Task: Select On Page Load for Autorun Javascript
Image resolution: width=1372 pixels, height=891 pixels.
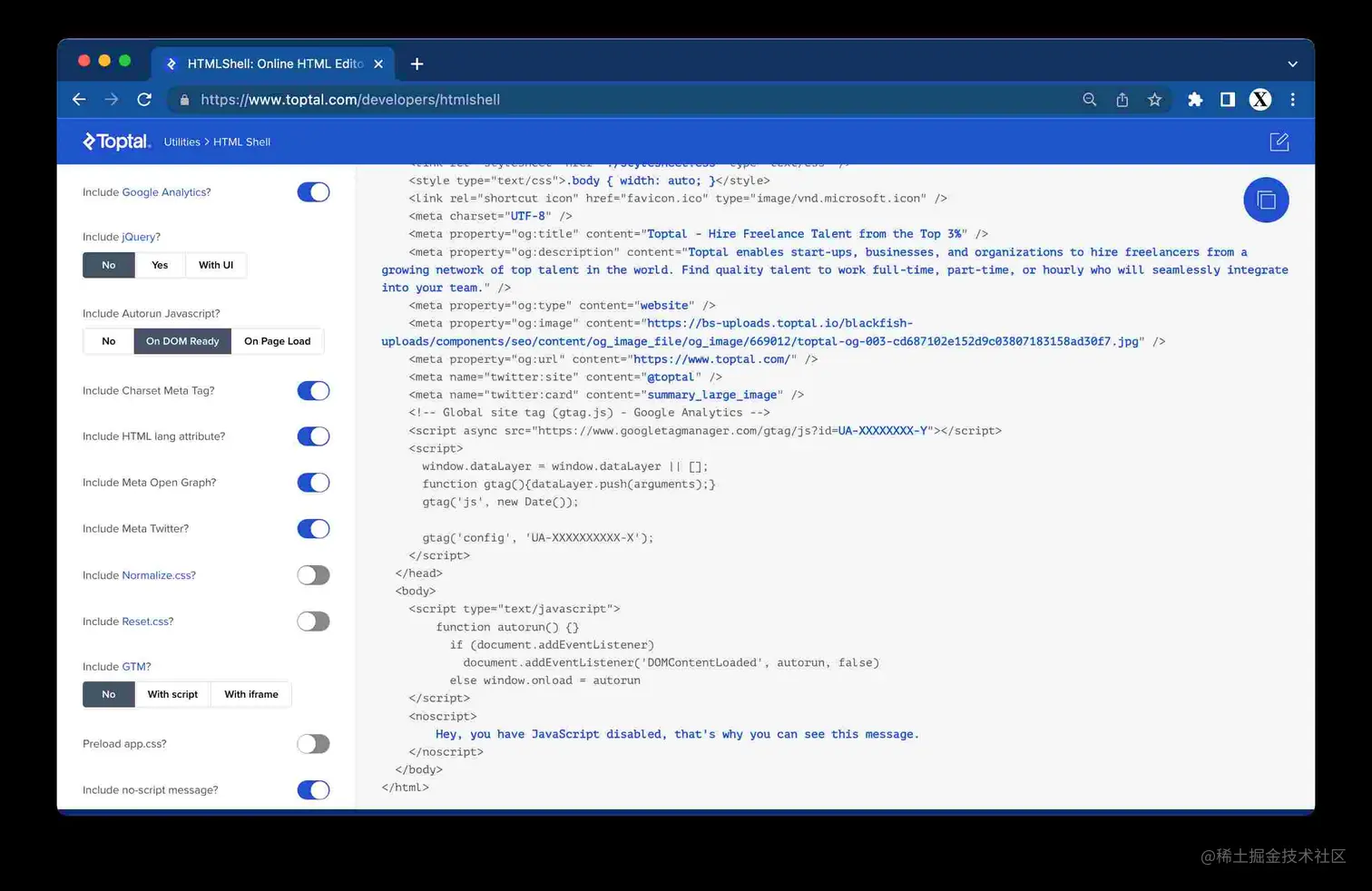Action: 278,341
